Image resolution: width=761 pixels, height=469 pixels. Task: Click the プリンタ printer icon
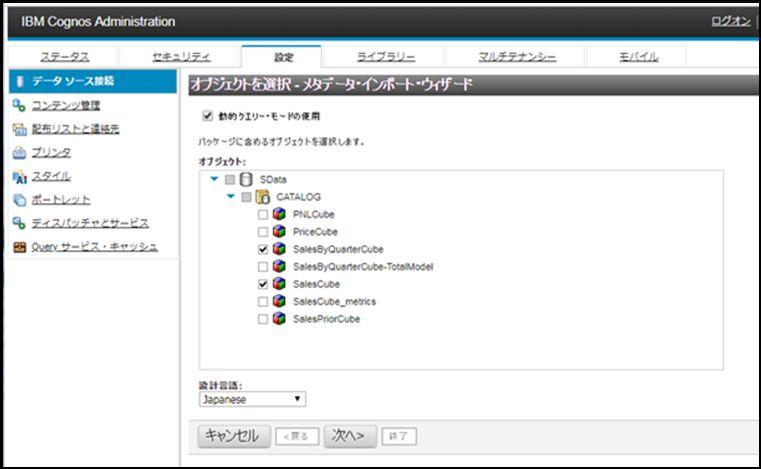point(19,153)
